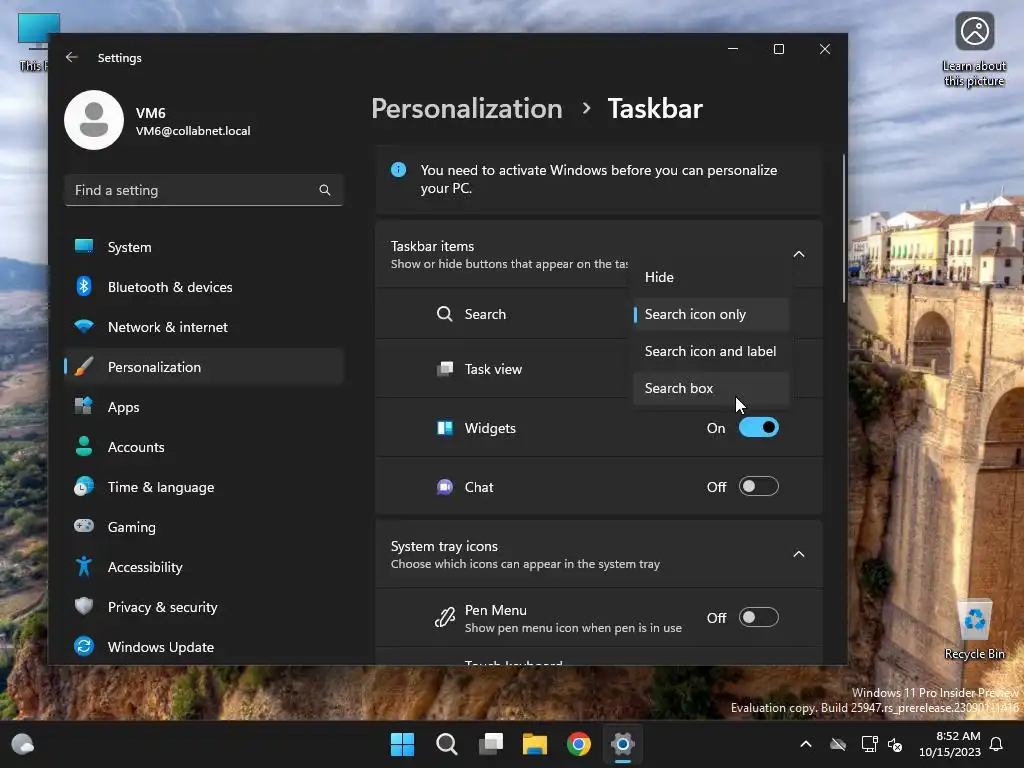Click the search magnifier in Find a setting
Image resolution: width=1024 pixels, height=768 pixels.
[325, 190]
